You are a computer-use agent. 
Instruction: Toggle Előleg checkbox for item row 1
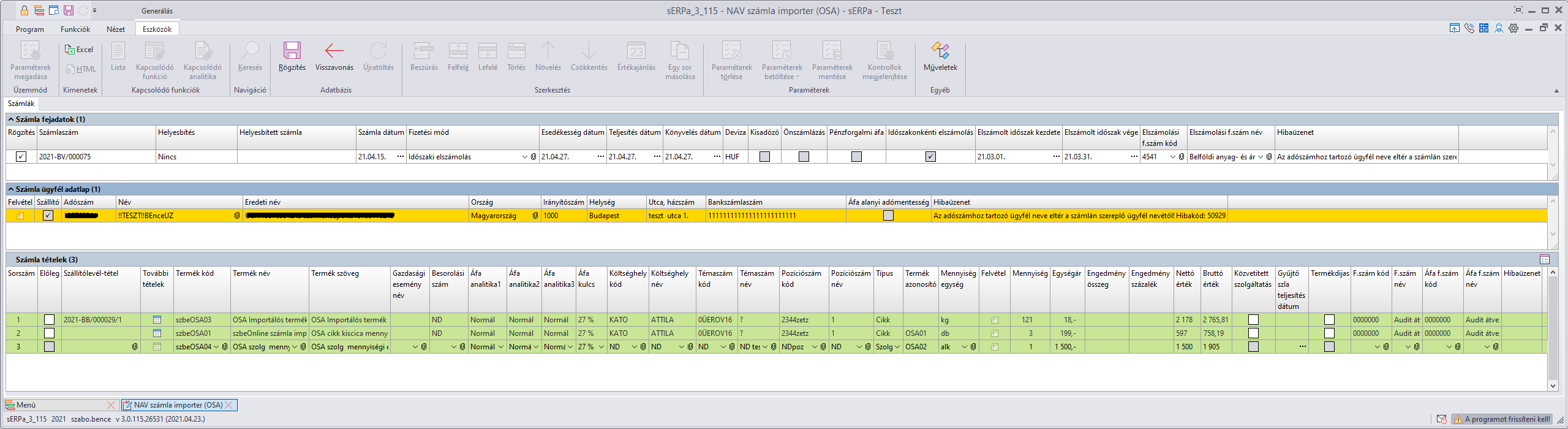coord(50,320)
